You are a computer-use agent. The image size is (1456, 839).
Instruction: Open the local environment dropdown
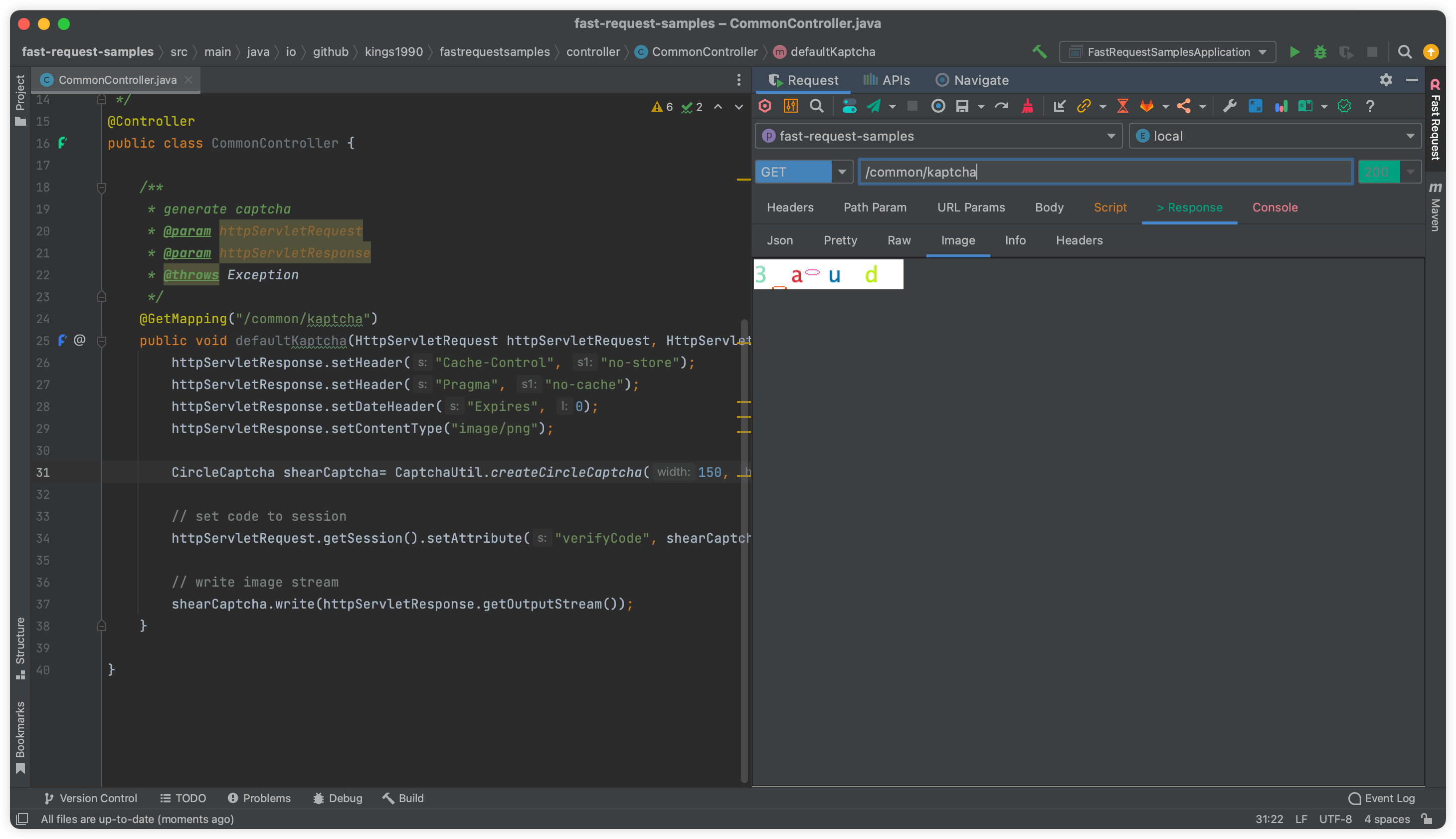pos(1410,136)
